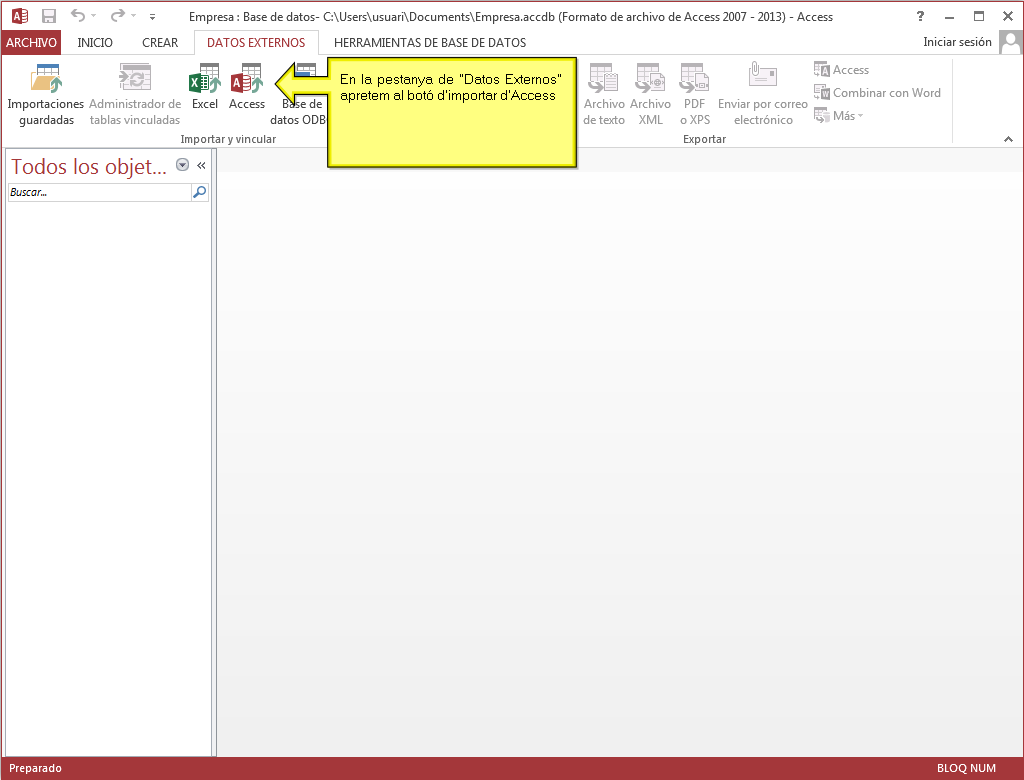
Task: Click the Undo arrow
Action: 78,16
